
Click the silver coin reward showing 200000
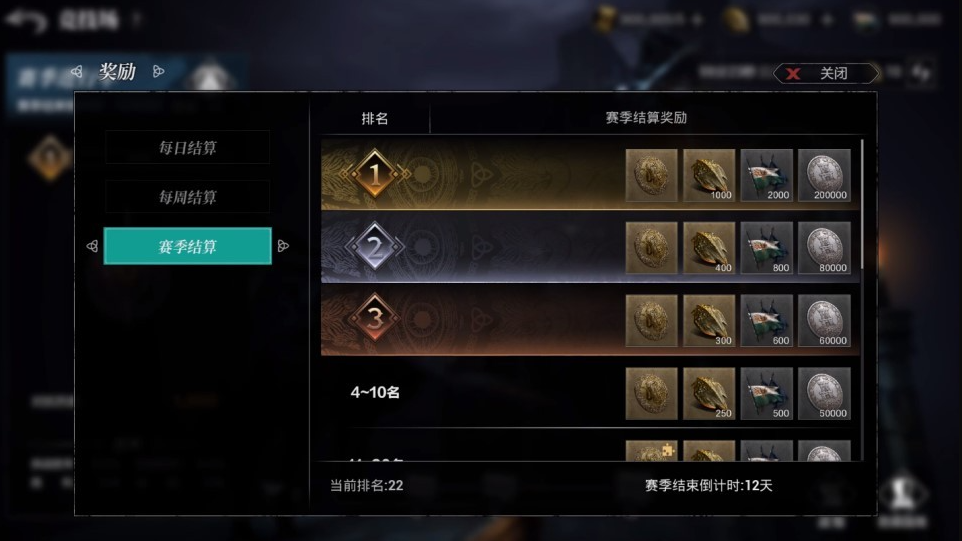click(824, 175)
